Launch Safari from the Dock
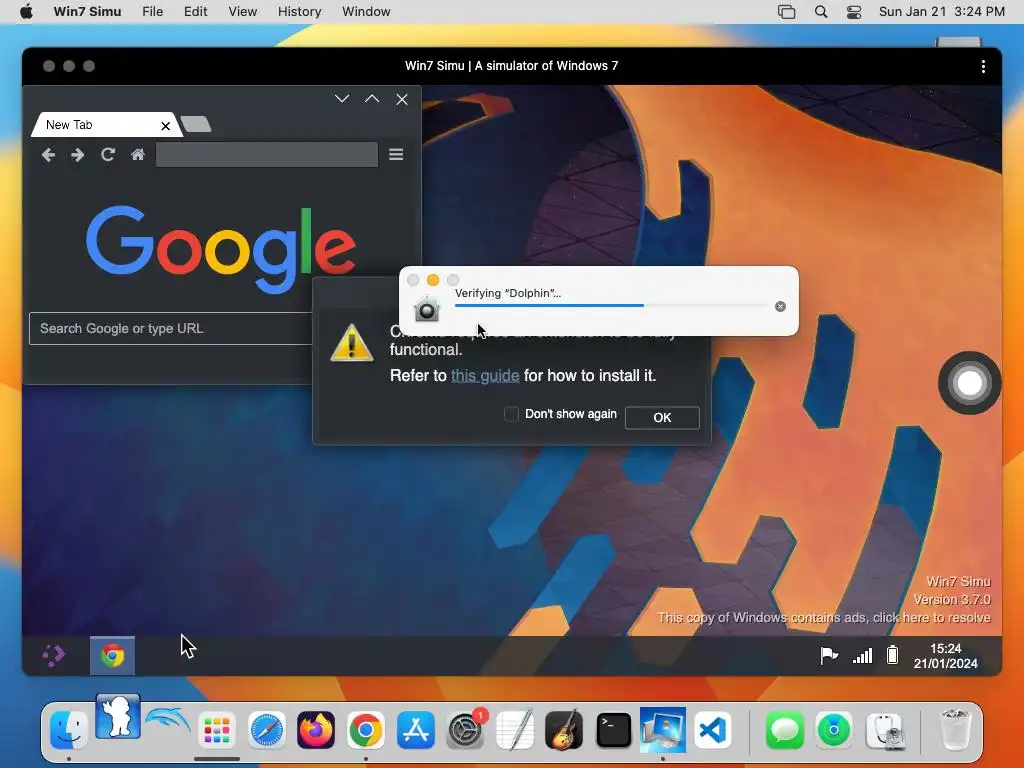The width and height of the screenshot is (1024, 768). 266,729
